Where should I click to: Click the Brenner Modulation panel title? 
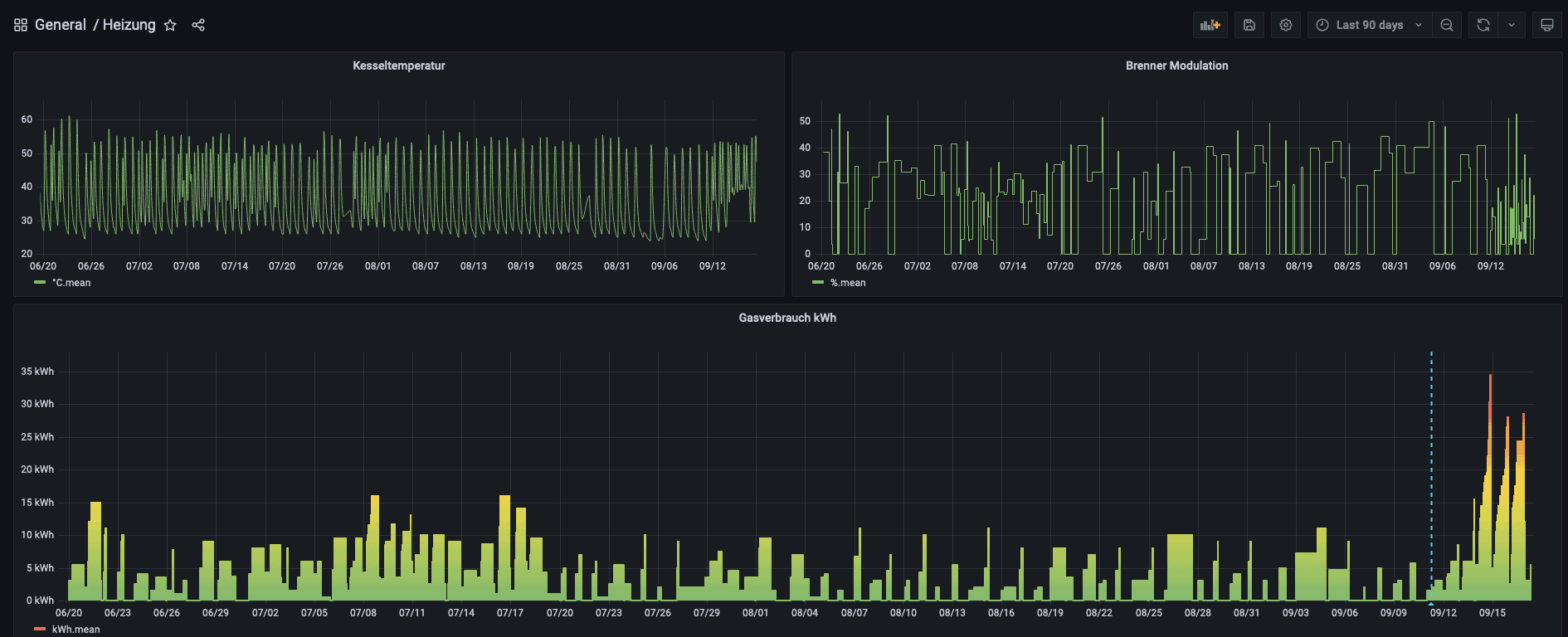coord(1176,66)
